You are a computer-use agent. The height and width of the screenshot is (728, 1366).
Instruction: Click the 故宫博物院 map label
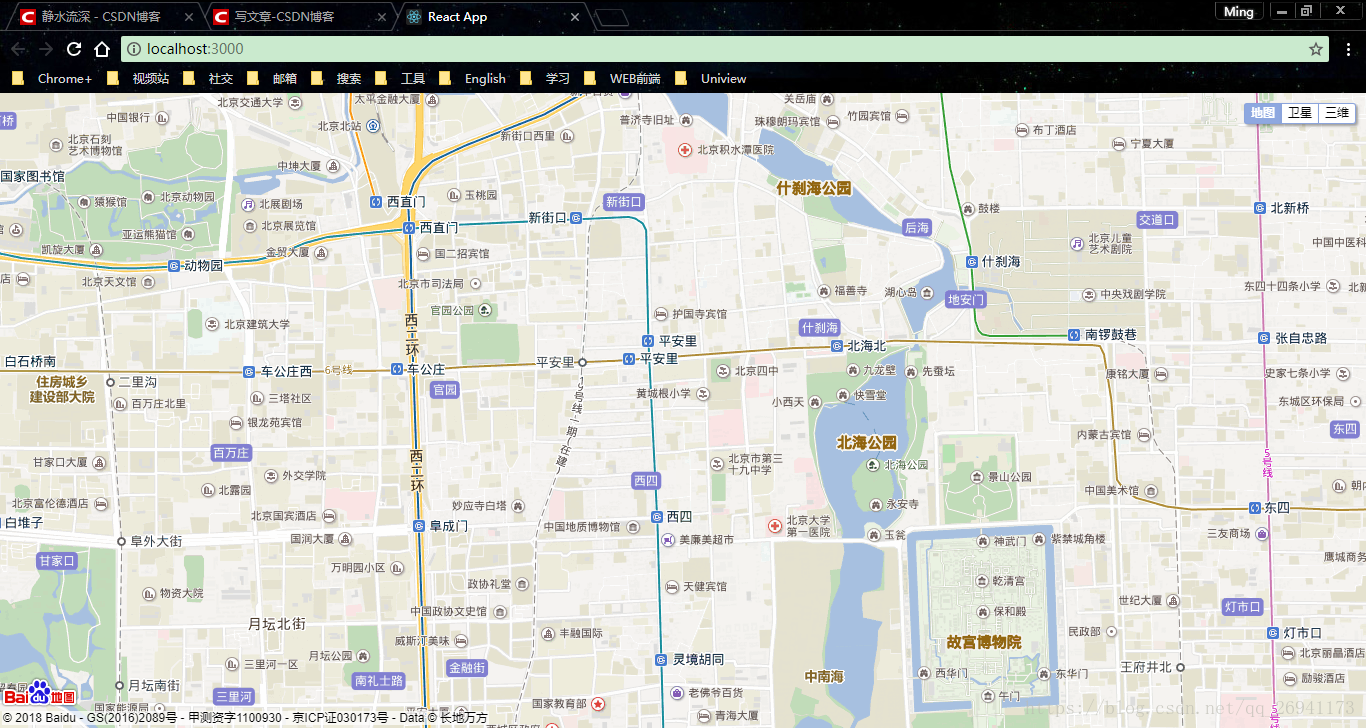[984, 642]
